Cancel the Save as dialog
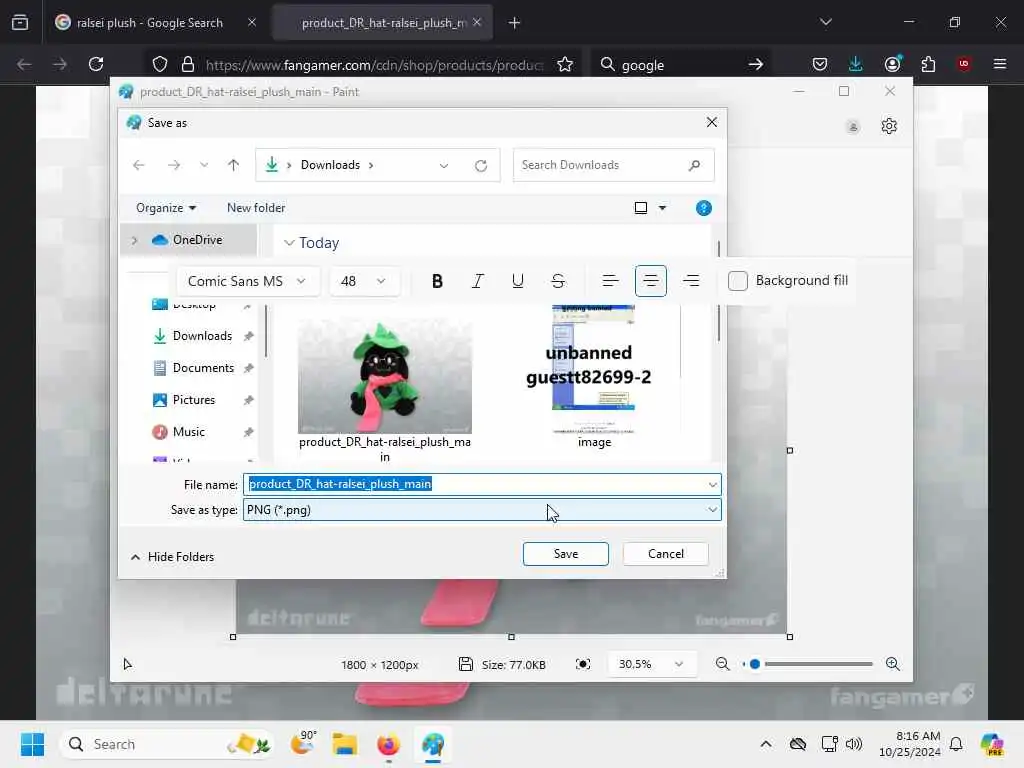The image size is (1024, 768). click(x=665, y=554)
